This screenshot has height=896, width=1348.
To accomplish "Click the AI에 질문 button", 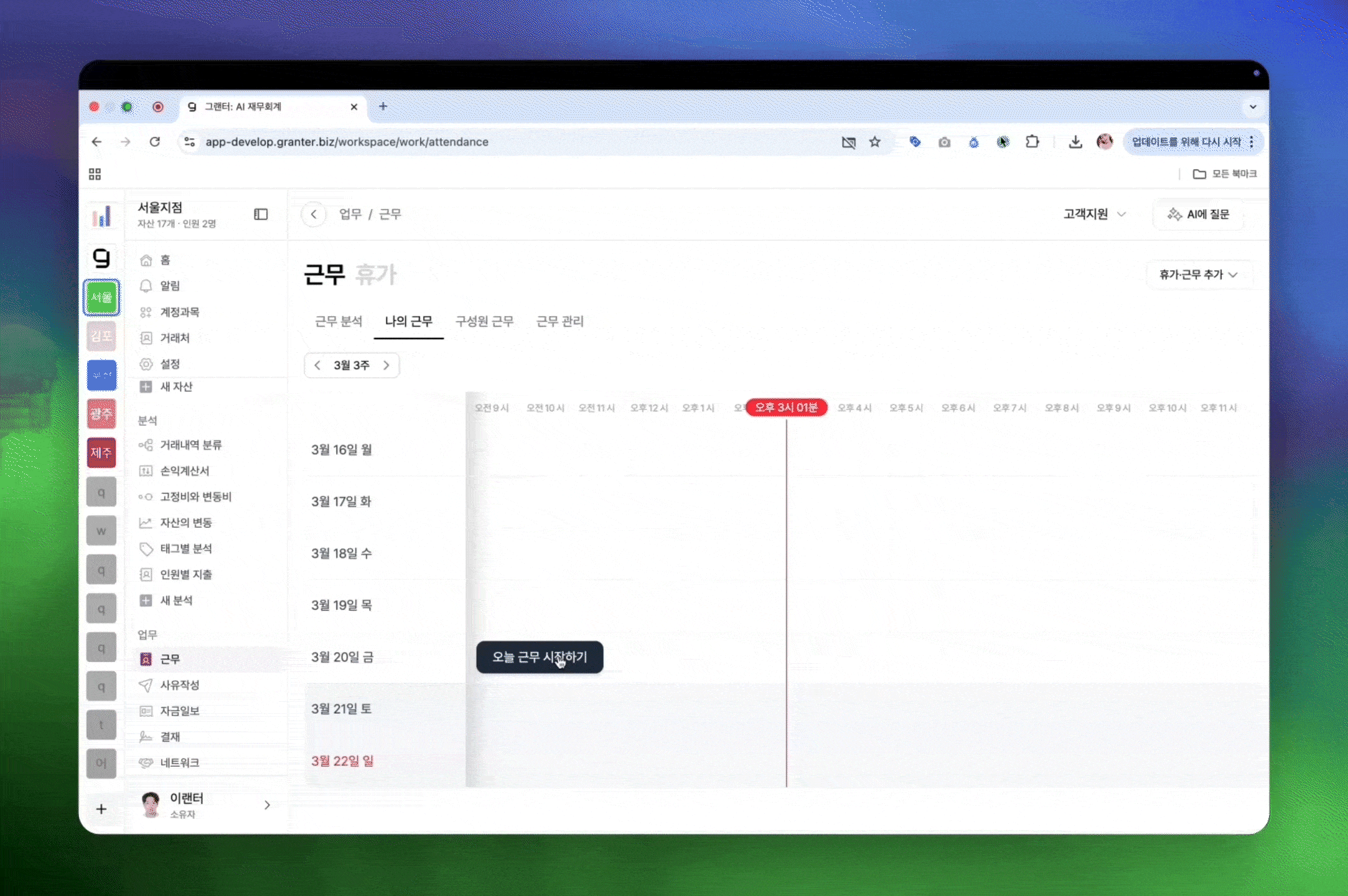I will click(x=1199, y=214).
